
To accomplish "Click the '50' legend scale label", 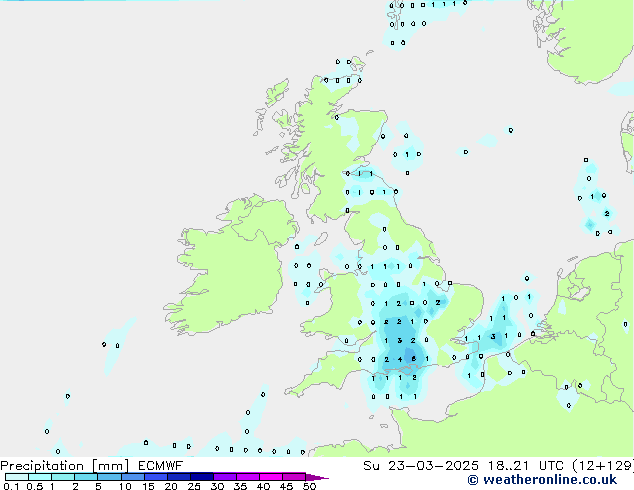I will coord(309,486).
